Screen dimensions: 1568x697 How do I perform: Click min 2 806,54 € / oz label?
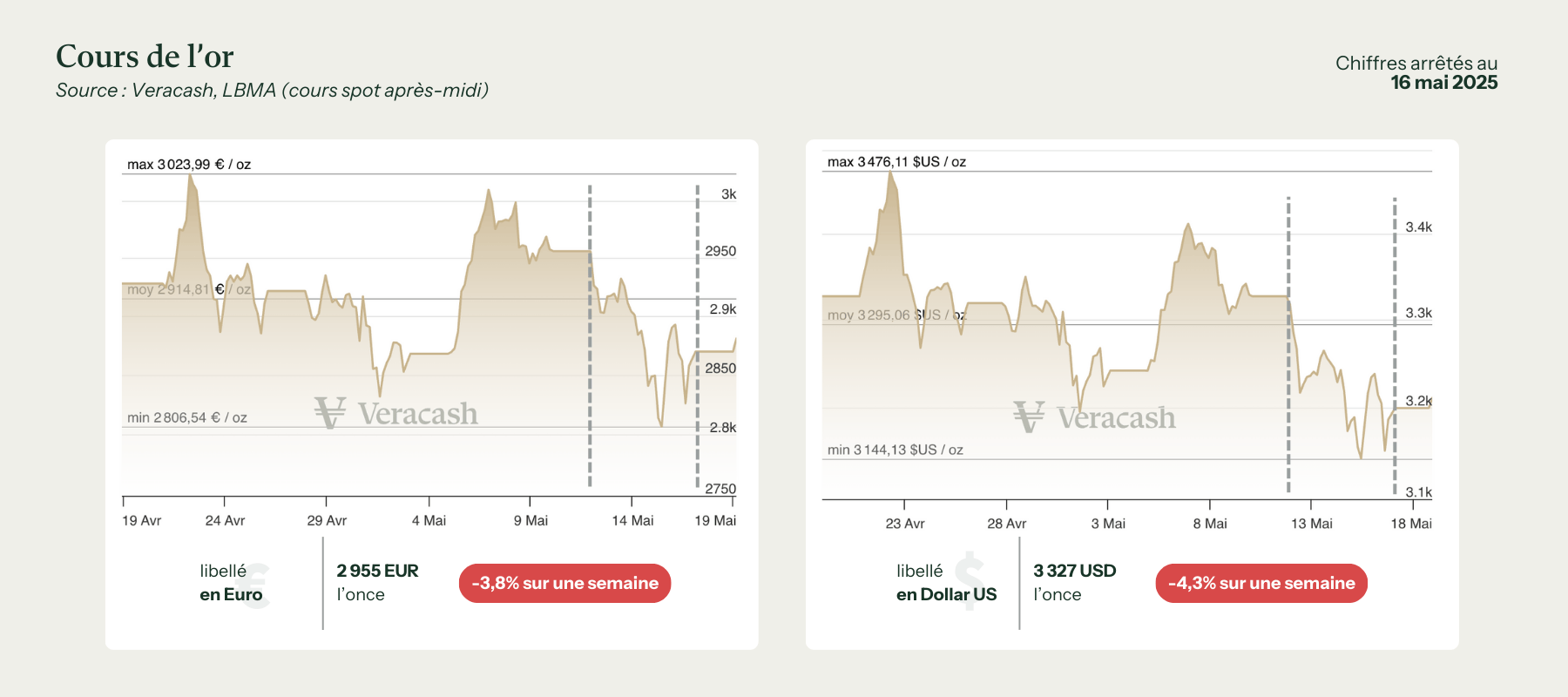pyautogui.click(x=187, y=418)
